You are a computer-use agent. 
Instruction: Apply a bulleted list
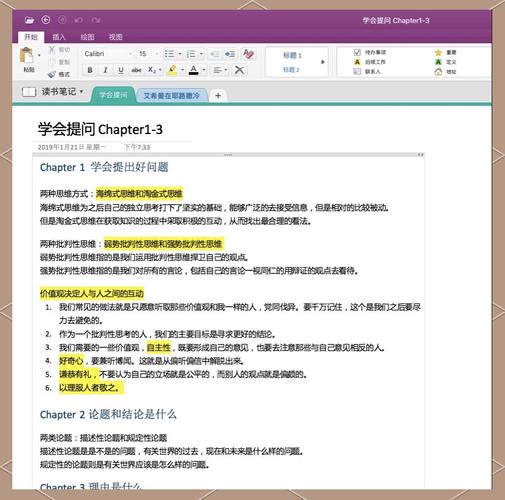point(169,54)
